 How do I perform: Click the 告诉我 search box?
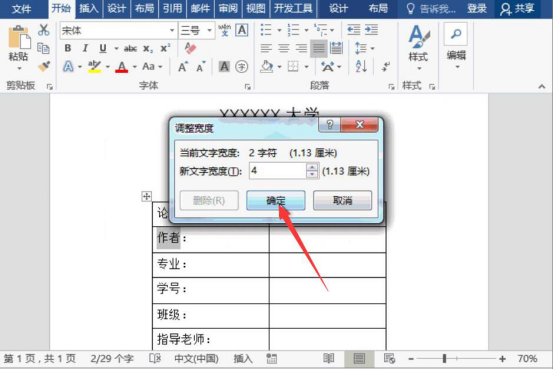click(x=431, y=9)
